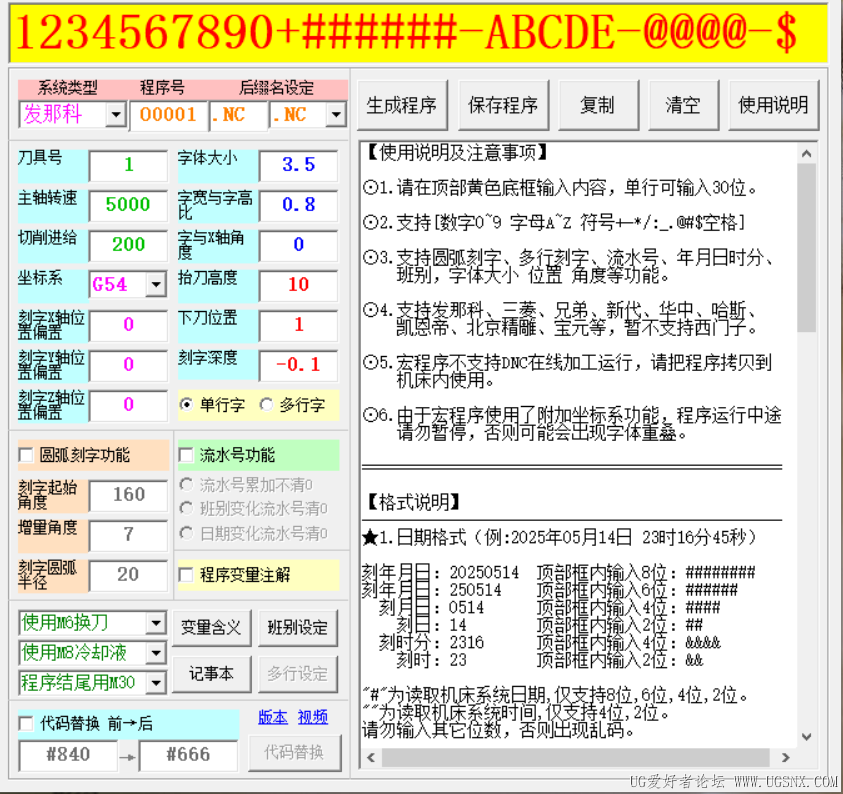Select the 多行字 radio button
This screenshot has height=794, width=843.
[x=266, y=404]
